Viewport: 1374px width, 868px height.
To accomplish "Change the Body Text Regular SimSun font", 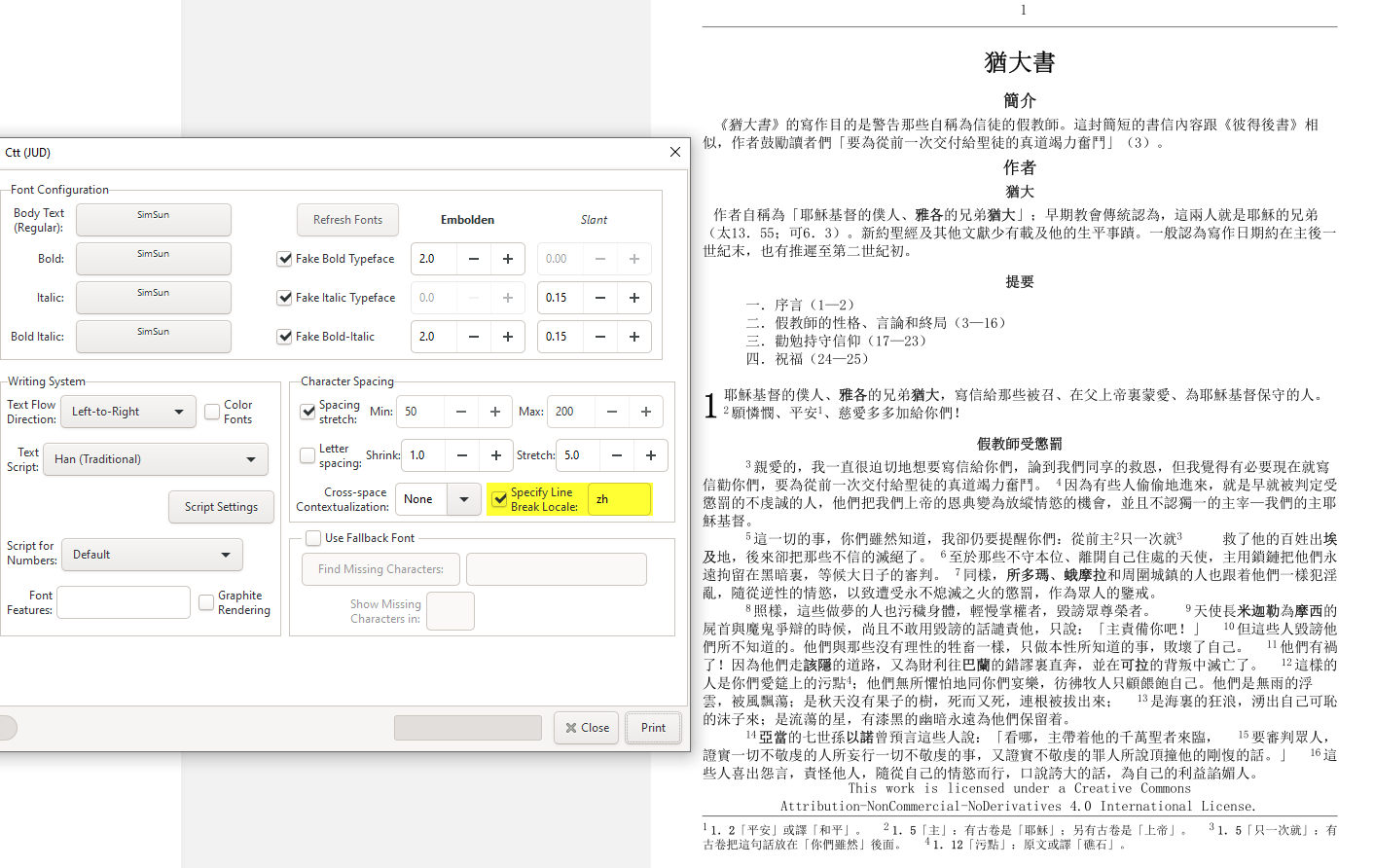I will (153, 220).
